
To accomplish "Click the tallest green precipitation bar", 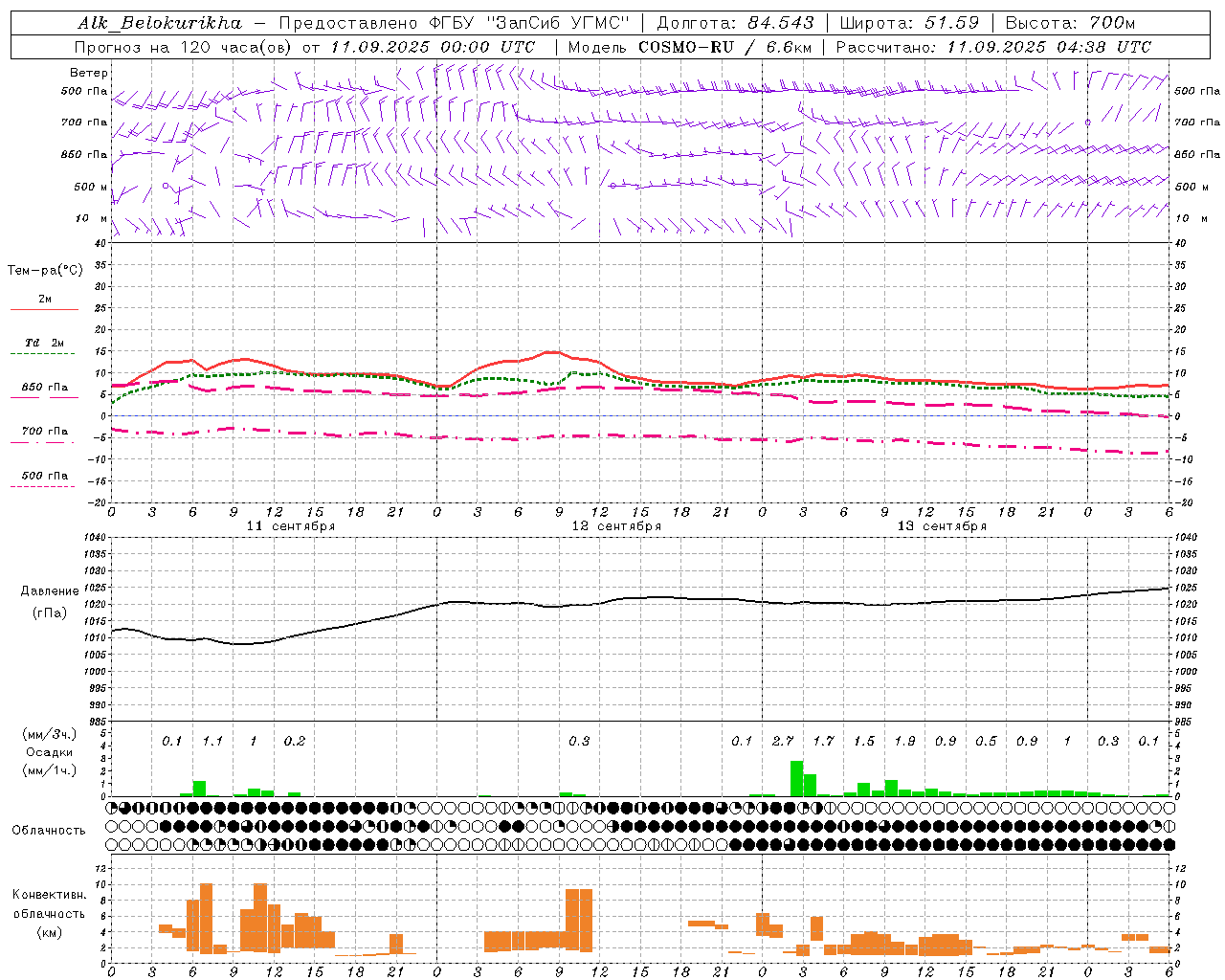I will [x=796, y=779].
